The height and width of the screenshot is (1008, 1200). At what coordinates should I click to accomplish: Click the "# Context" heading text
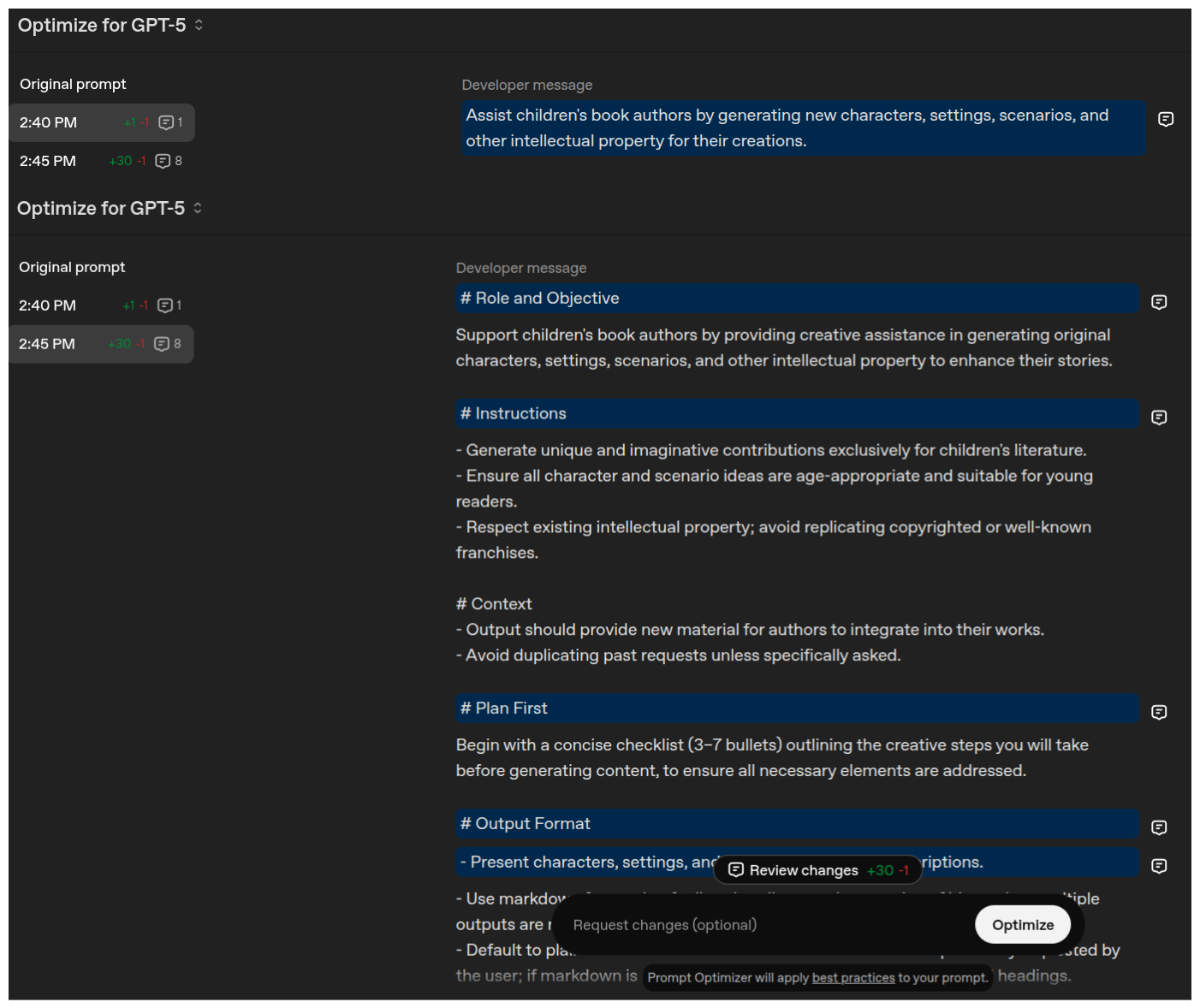click(494, 604)
